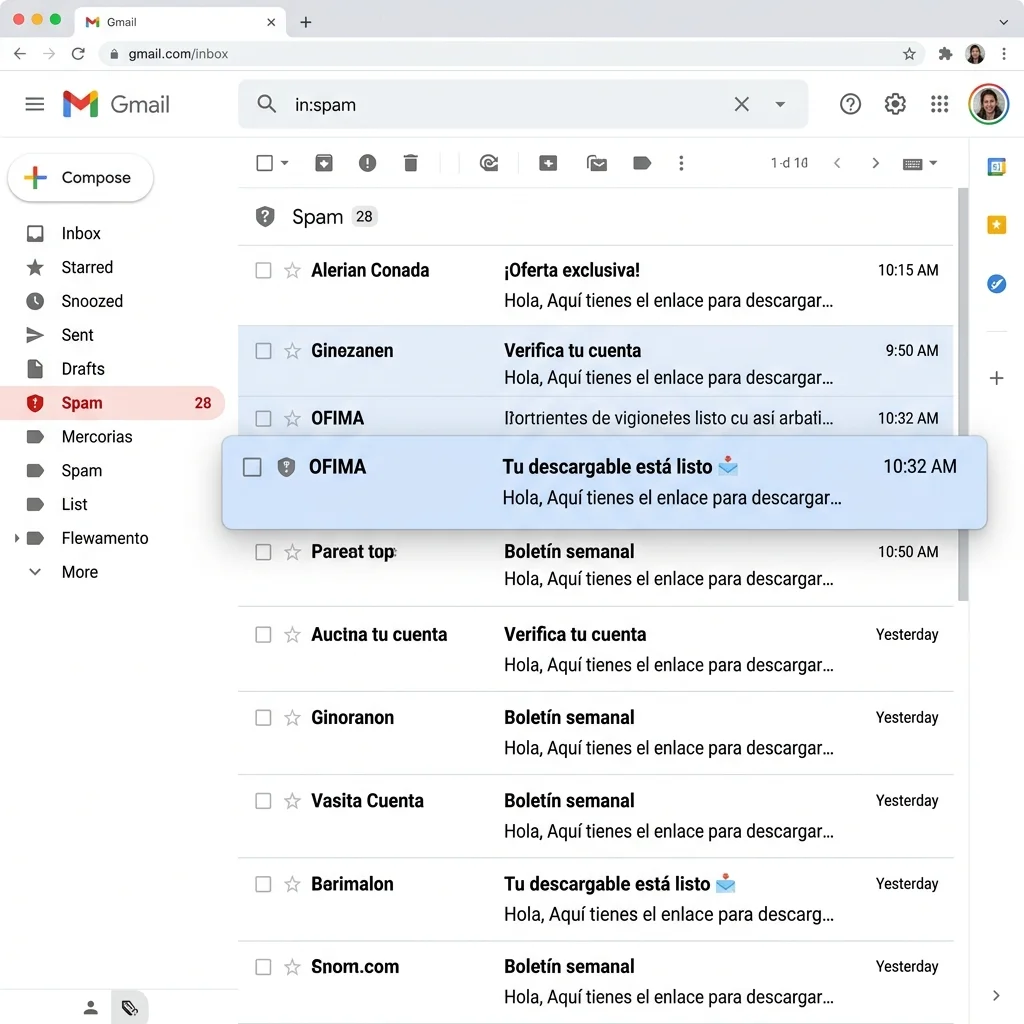This screenshot has width=1024, height=1024.
Task: Clear the search with the X icon
Action: coord(741,104)
